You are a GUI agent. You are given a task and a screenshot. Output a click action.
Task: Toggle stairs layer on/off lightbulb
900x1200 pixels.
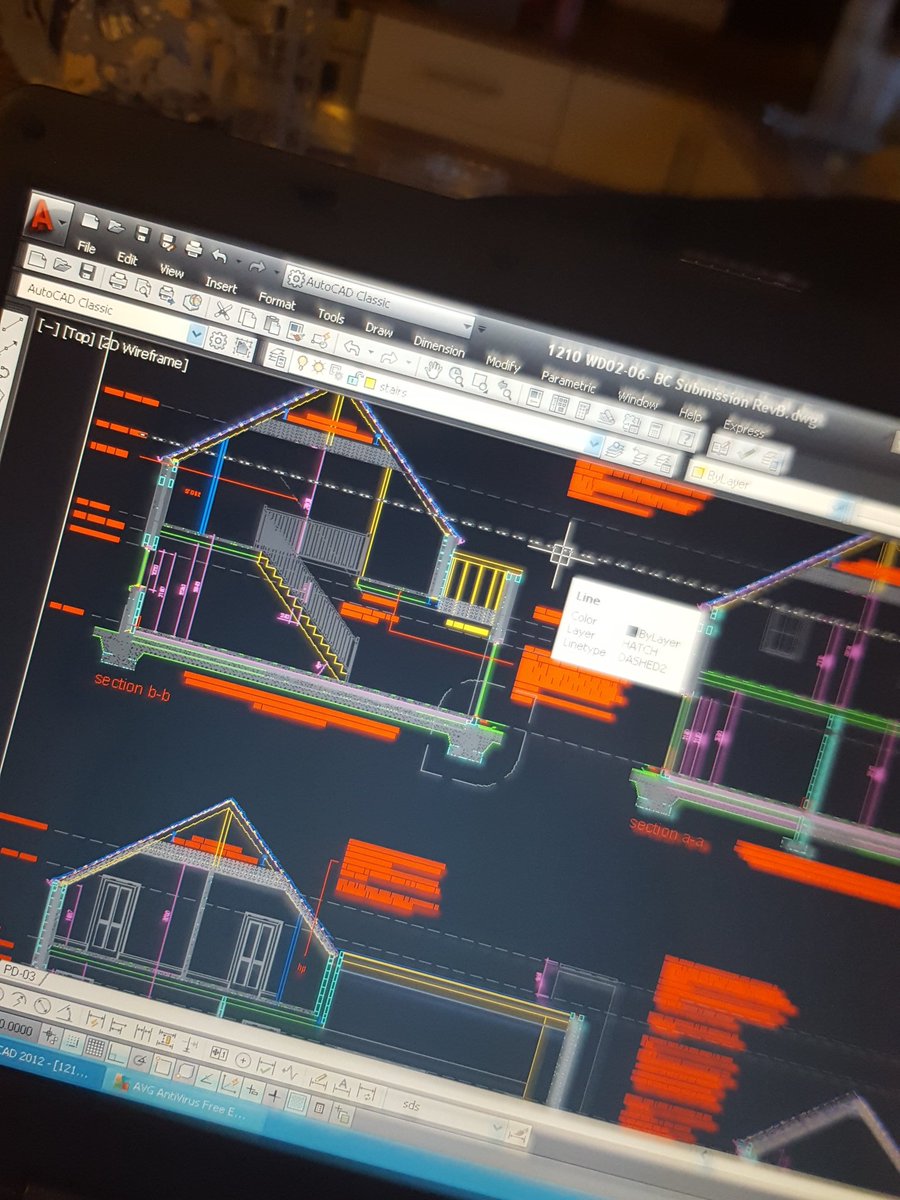[301, 362]
